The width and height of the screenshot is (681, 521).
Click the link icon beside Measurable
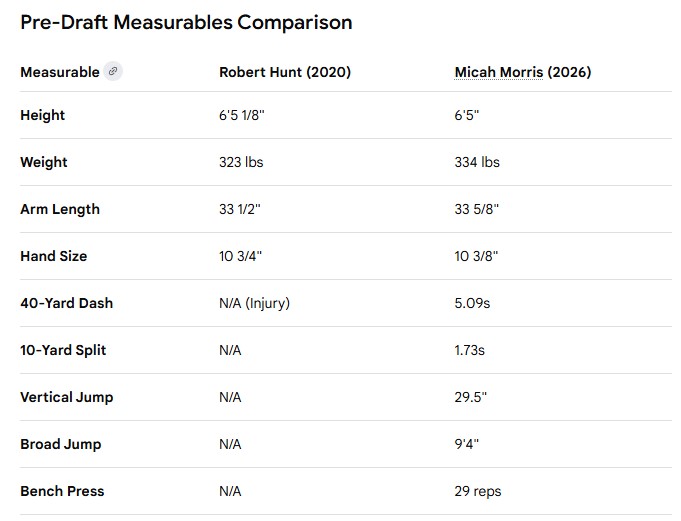pyautogui.click(x=114, y=72)
